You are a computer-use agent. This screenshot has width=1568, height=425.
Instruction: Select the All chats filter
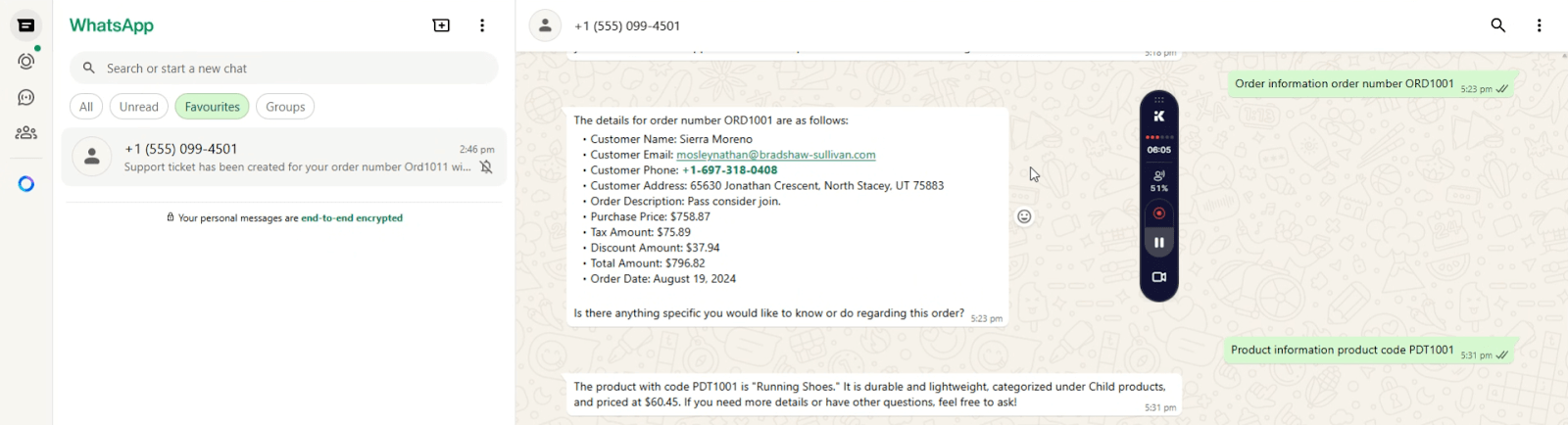pos(86,107)
